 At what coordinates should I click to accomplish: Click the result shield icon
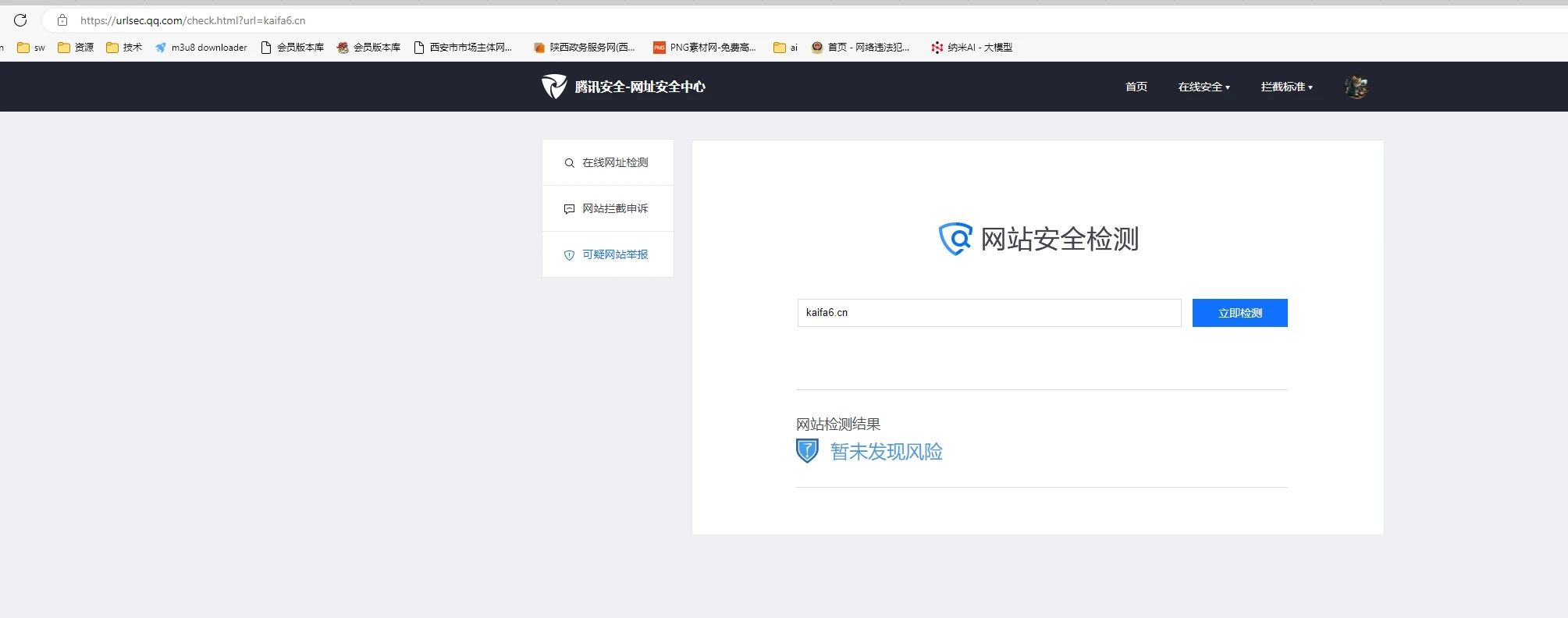coord(807,451)
